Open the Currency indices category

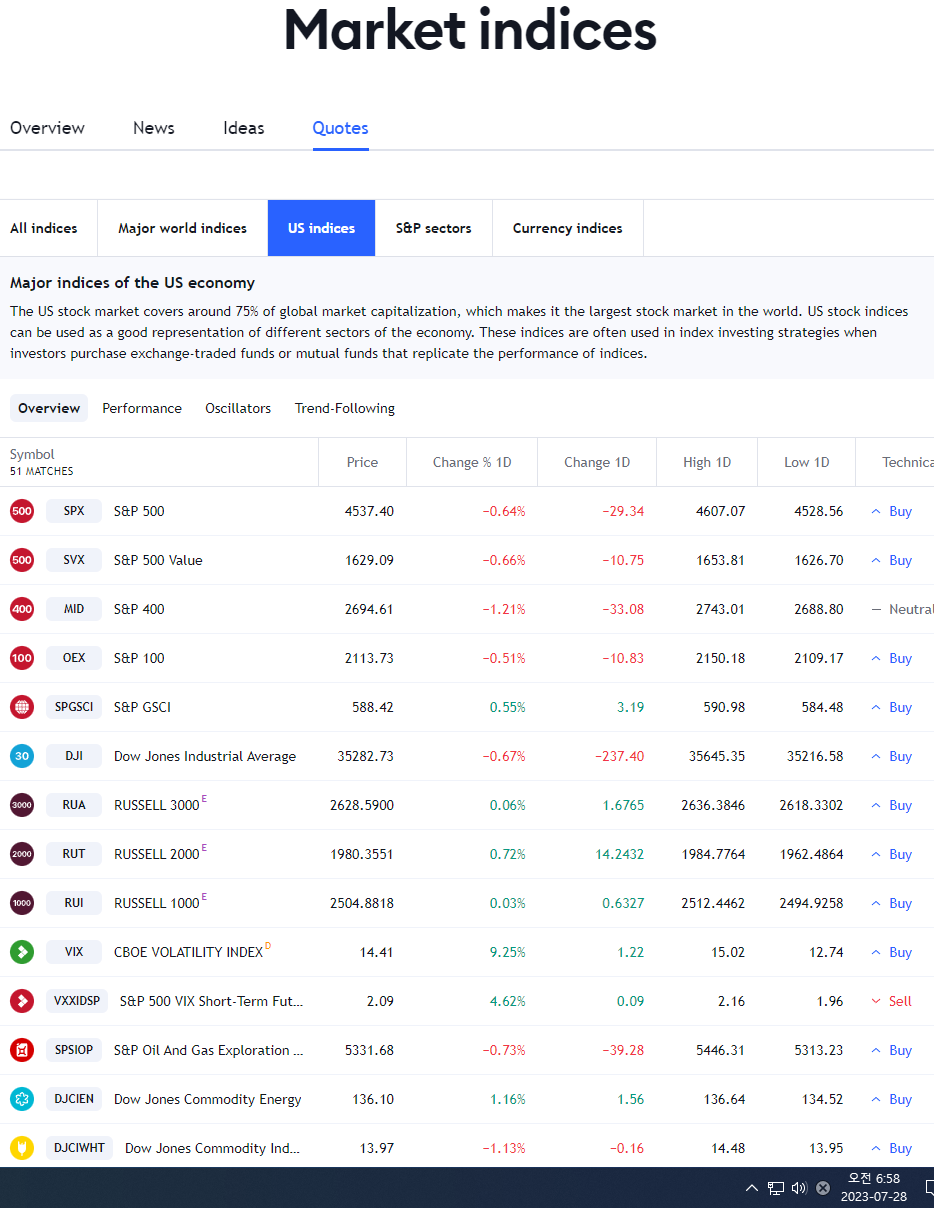567,228
